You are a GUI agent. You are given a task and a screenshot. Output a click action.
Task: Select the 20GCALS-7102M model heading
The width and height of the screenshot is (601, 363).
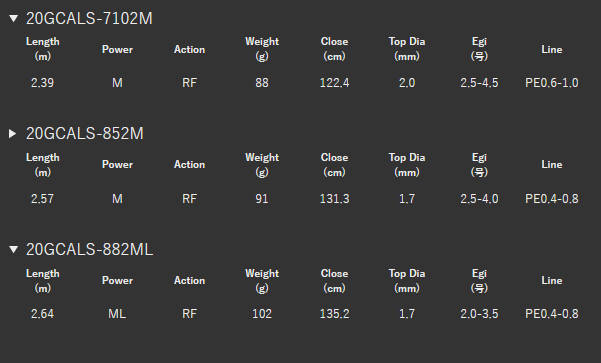[89, 18]
